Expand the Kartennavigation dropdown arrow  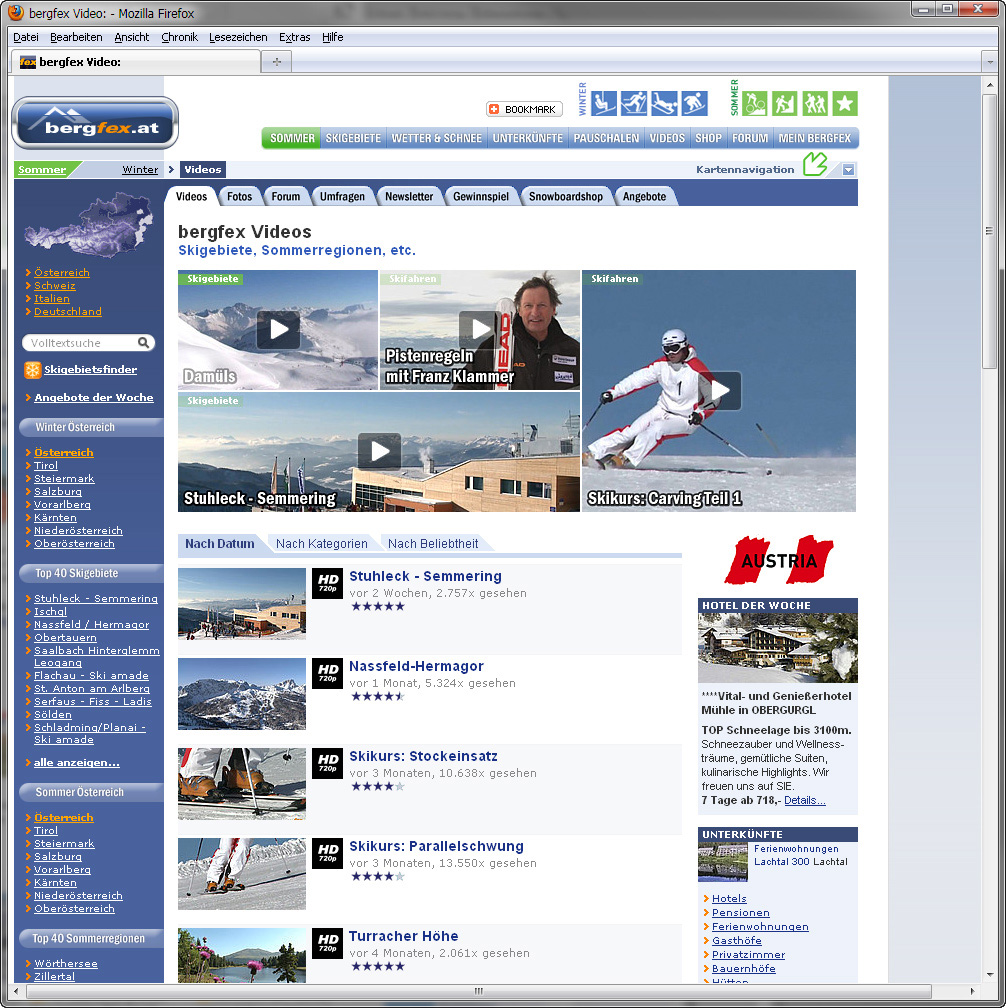(848, 170)
